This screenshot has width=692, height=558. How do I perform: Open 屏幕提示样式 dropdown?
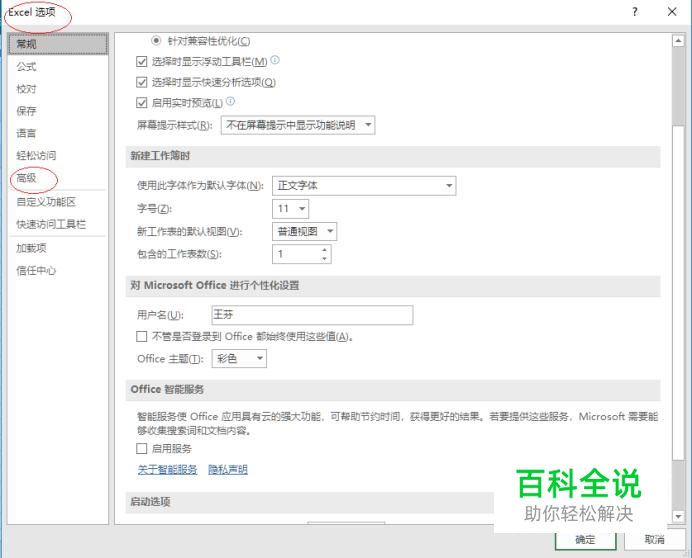pyautogui.click(x=298, y=125)
